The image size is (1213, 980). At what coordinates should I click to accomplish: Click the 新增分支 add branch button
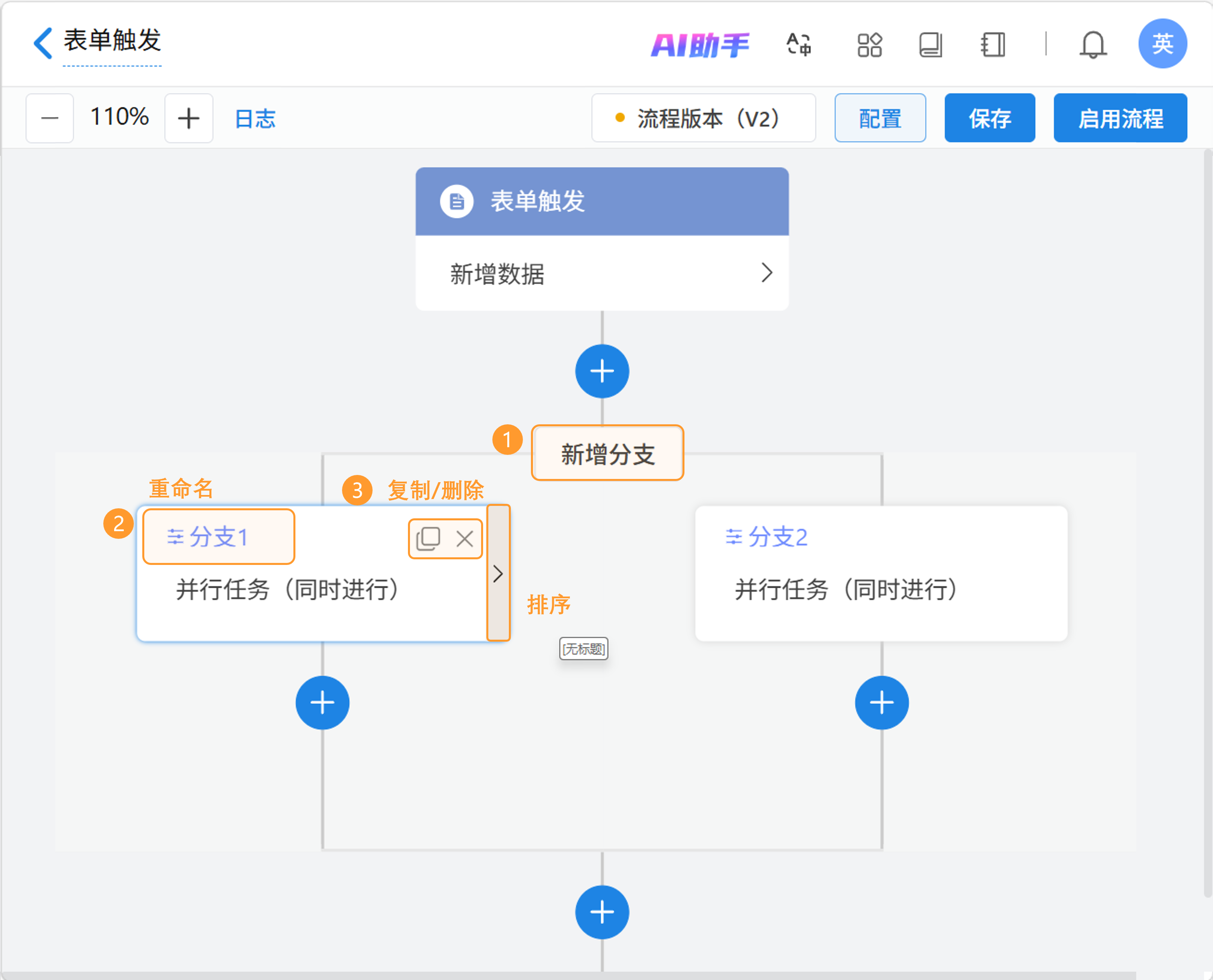(x=607, y=453)
